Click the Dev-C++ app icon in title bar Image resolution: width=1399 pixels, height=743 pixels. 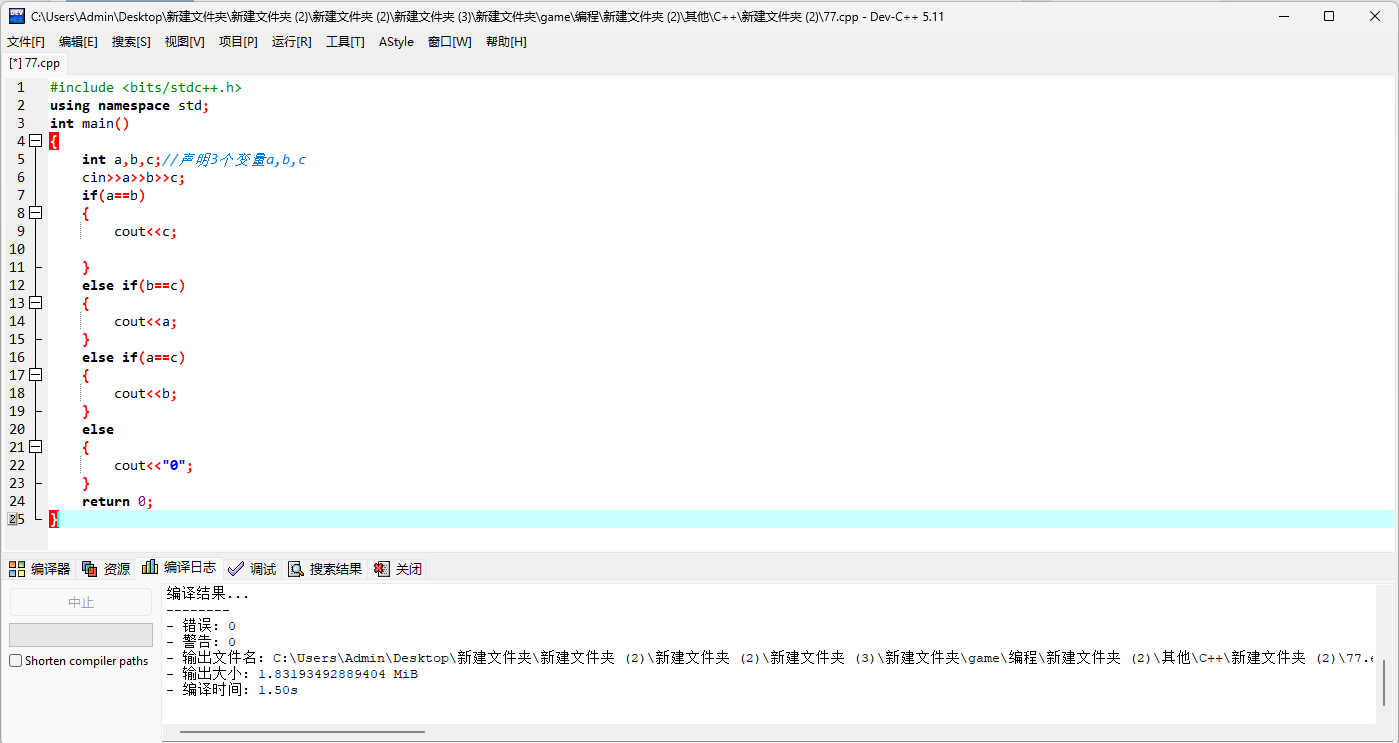click(x=16, y=16)
